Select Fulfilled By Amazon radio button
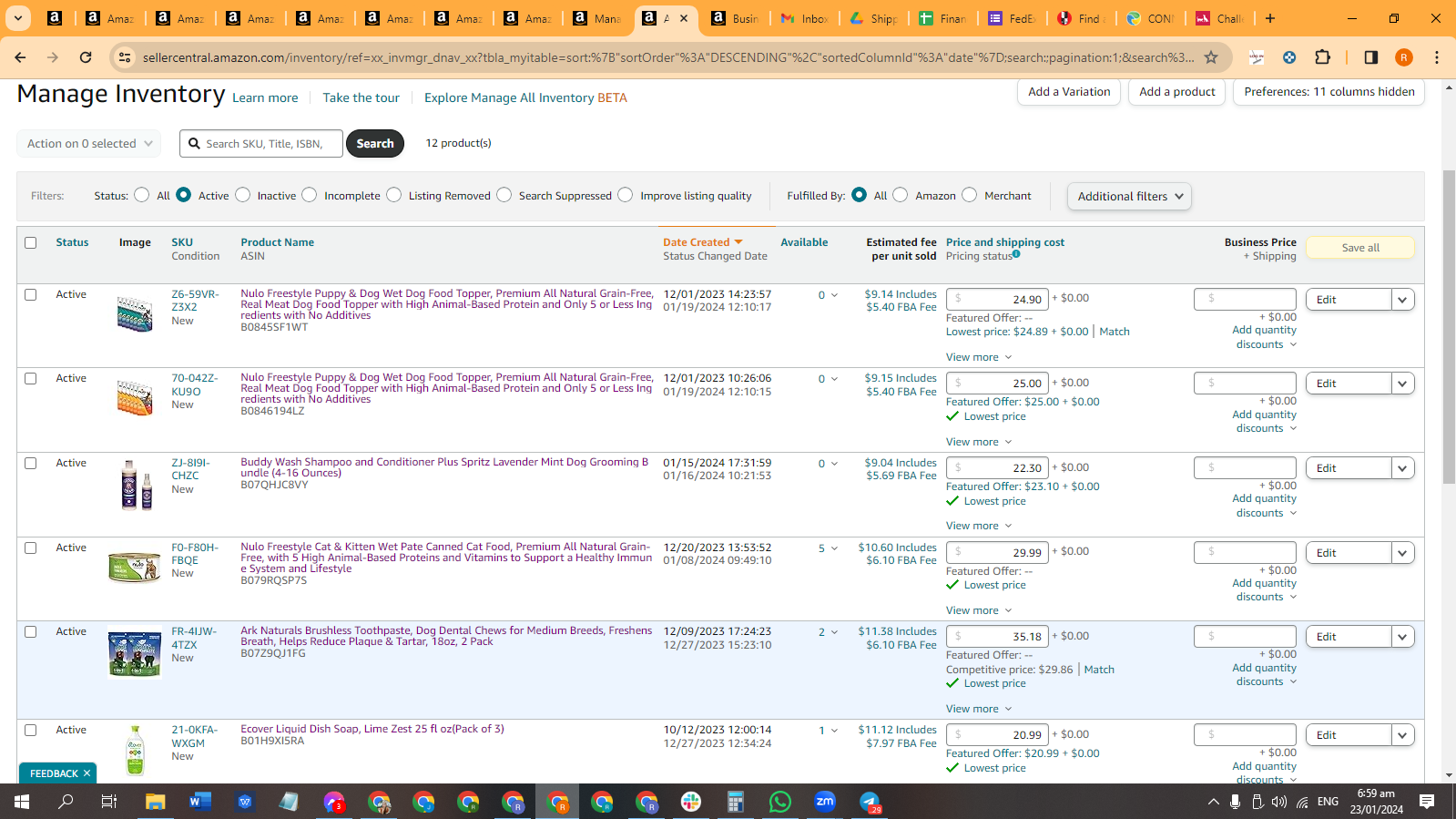The image size is (1456, 819). click(900, 195)
